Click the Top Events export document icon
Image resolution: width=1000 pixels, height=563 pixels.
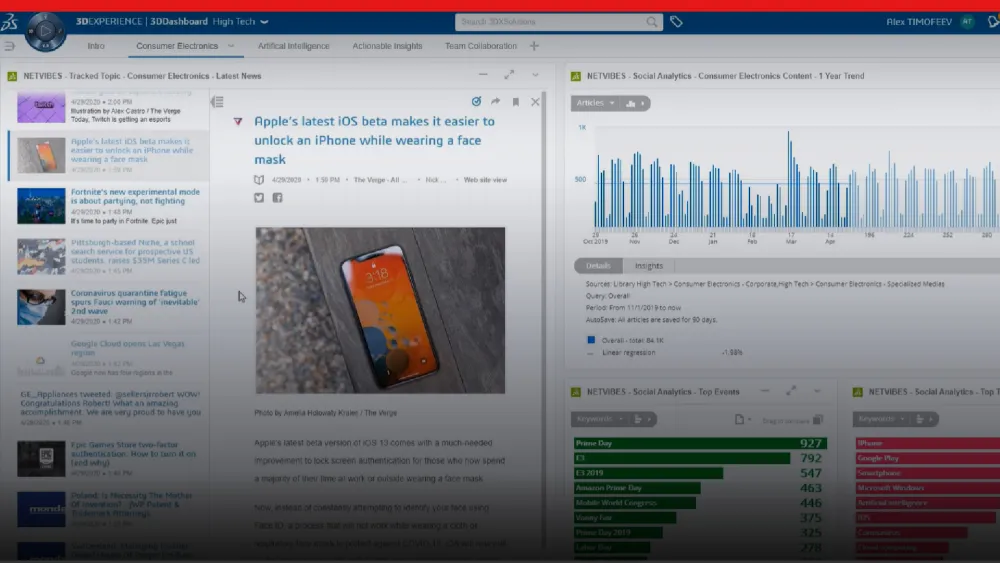click(x=742, y=419)
